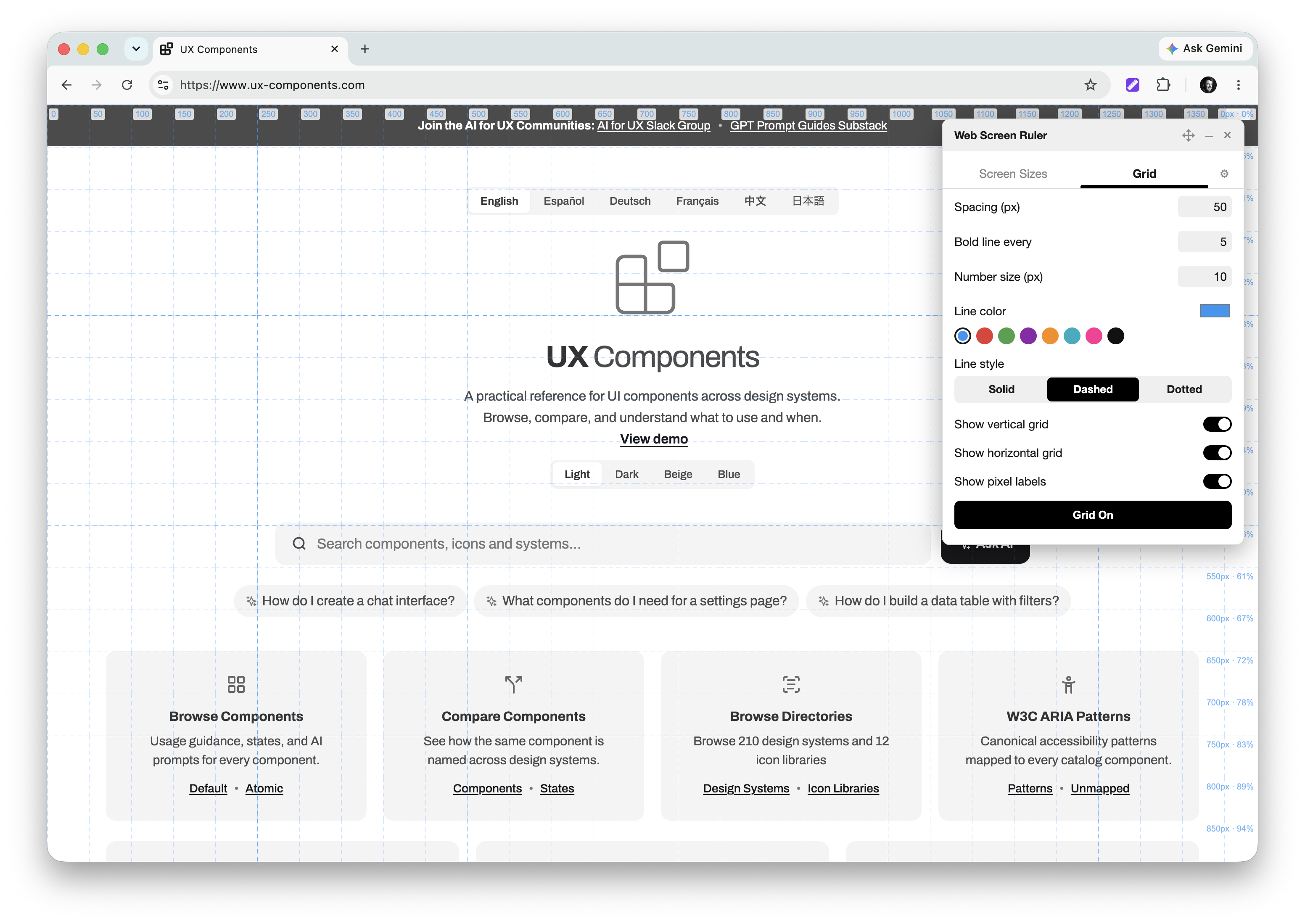Open ruler settings gear icon
The width and height of the screenshot is (1305, 924).
click(x=1224, y=174)
